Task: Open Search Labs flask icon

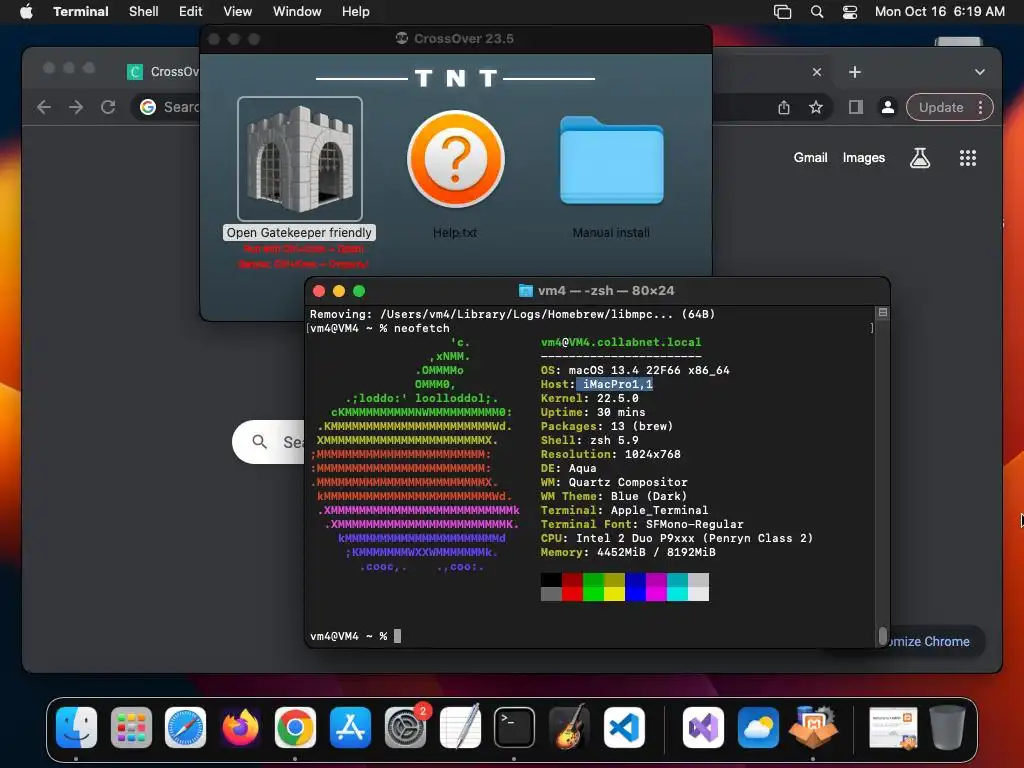Action: (920, 157)
